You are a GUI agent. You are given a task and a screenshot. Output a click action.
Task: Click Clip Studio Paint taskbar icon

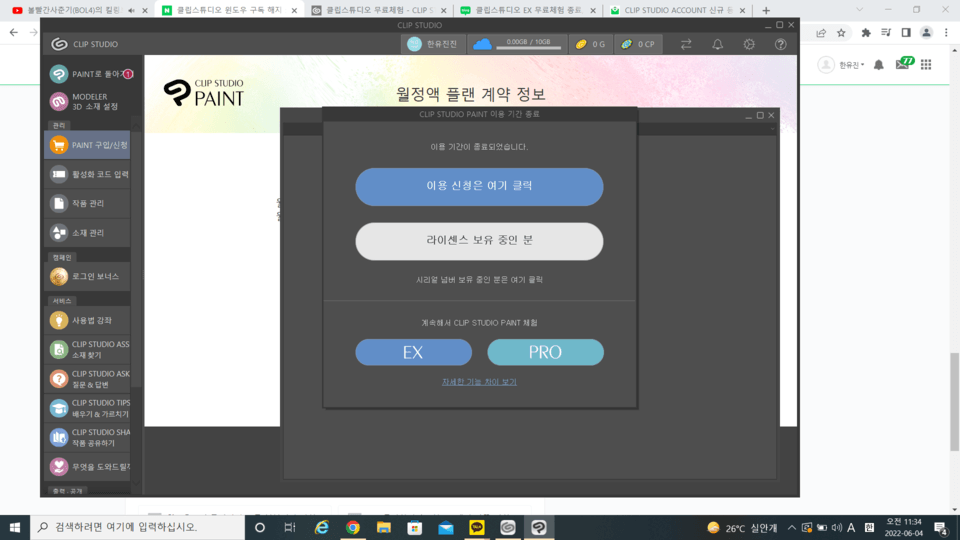click(x=539, y=527)
